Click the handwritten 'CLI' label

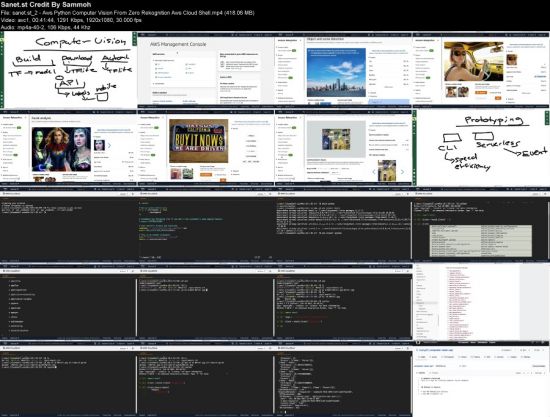(447, 148)
